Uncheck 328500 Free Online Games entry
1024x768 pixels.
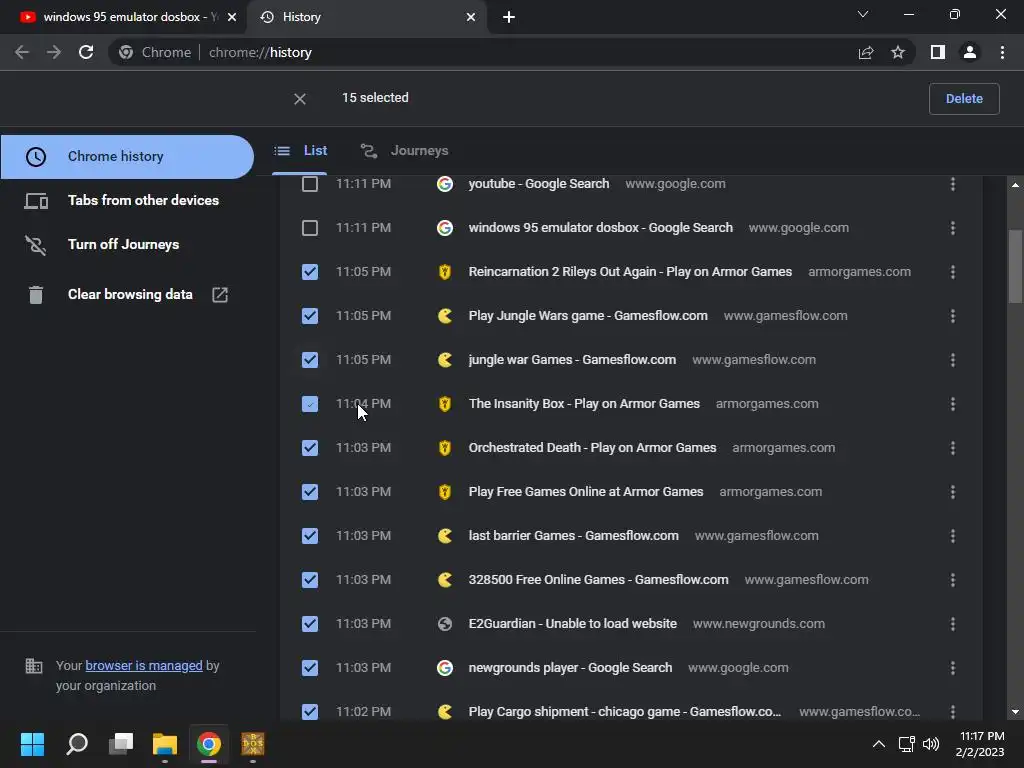pyautogui.click(x=310, y=580)
